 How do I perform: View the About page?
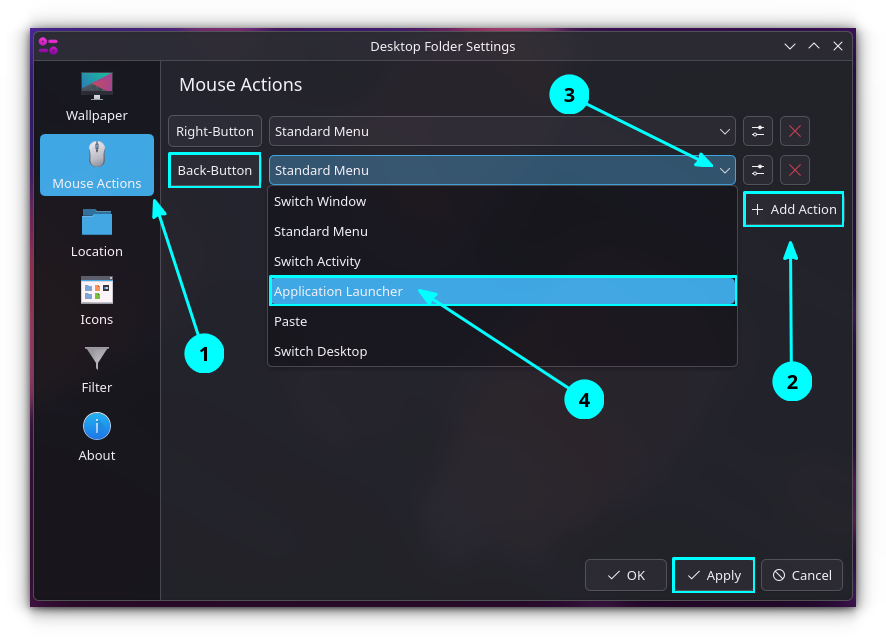pyautogui.click(x=96, y=437)
